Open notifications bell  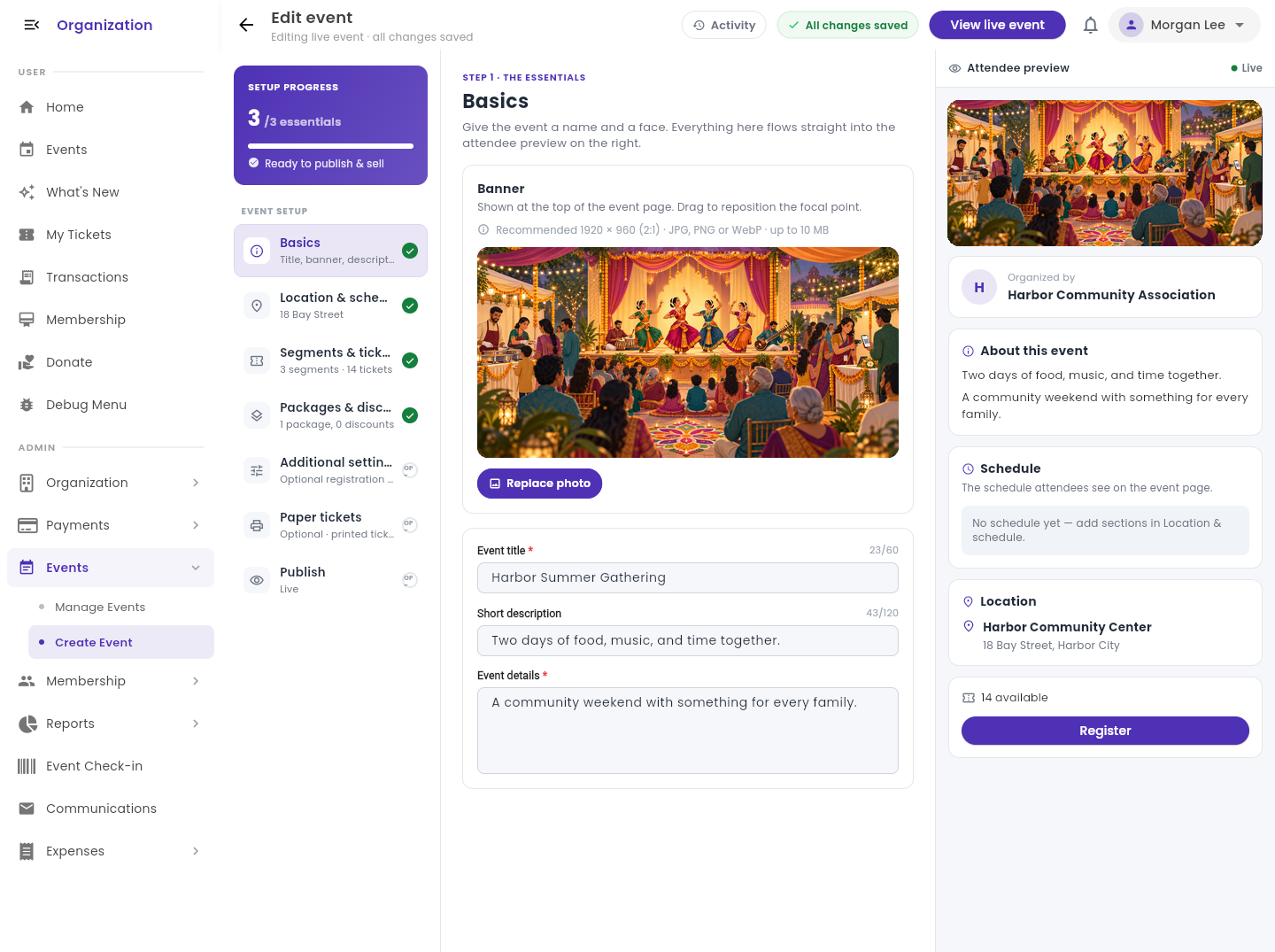[x=1091, y=25]
